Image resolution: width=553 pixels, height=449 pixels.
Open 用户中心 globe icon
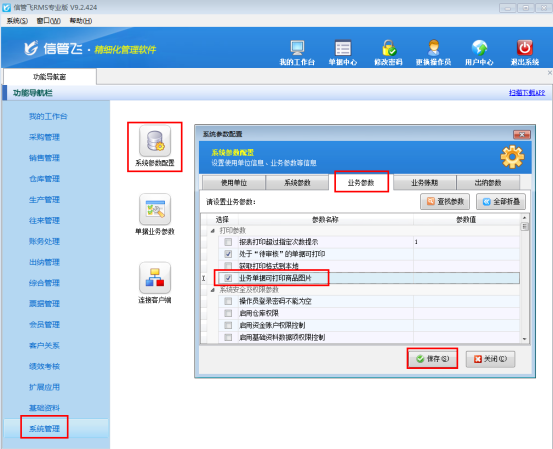pos(479,48)
